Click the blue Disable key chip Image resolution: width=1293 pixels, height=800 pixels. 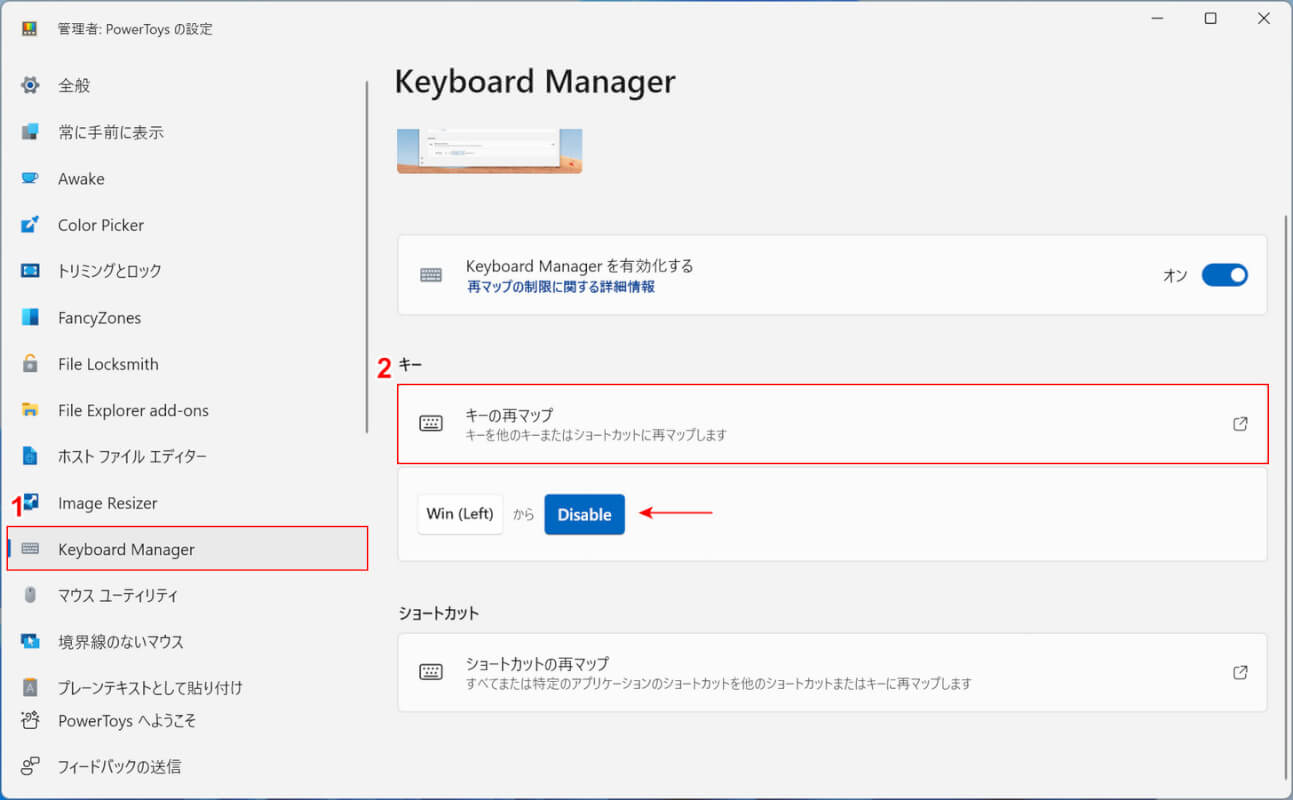pyautogui.click(x=584, y=514)
